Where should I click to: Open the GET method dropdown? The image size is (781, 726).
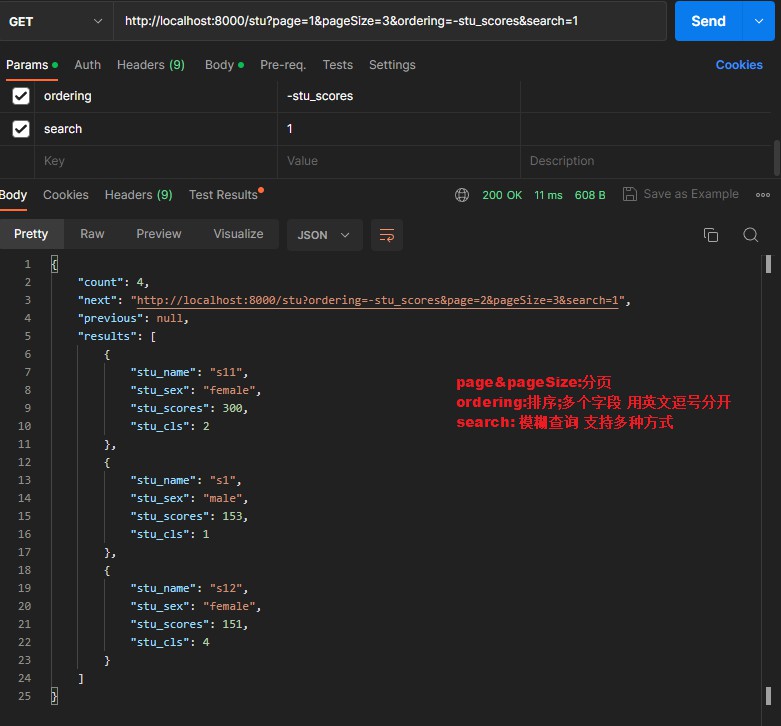coord(56,21)
